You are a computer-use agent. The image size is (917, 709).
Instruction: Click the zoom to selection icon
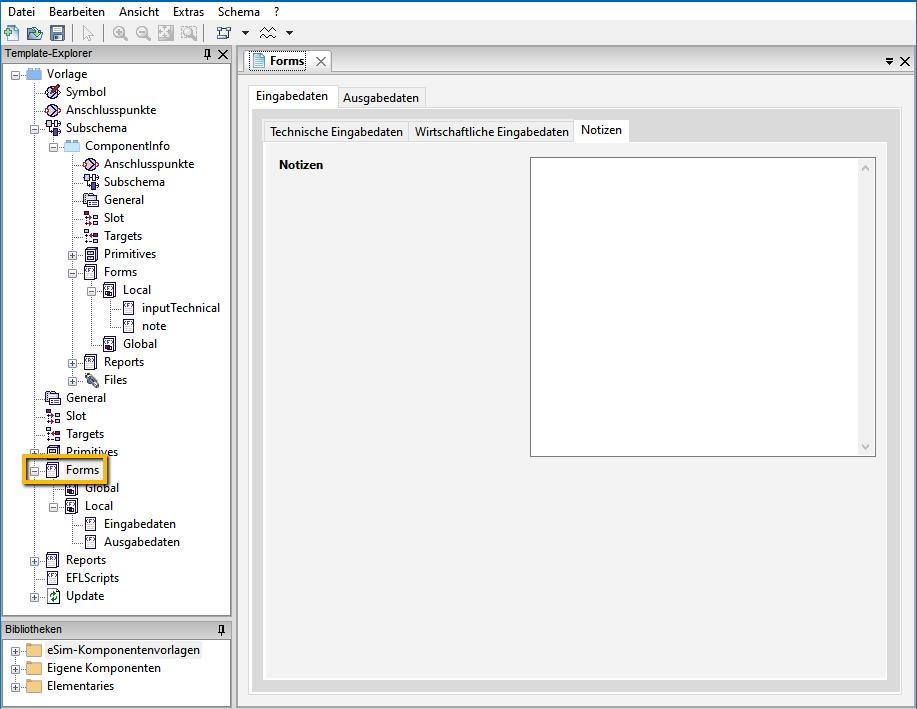pyautogui.click(x=189, y=33)
